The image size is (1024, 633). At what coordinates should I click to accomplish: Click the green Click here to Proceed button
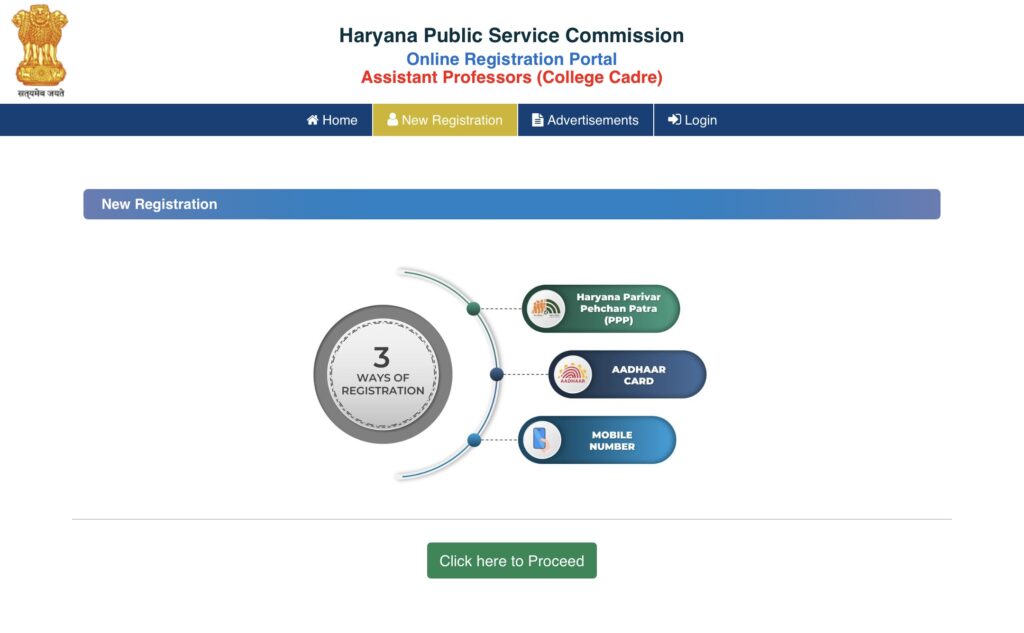(x=512, y=560)
